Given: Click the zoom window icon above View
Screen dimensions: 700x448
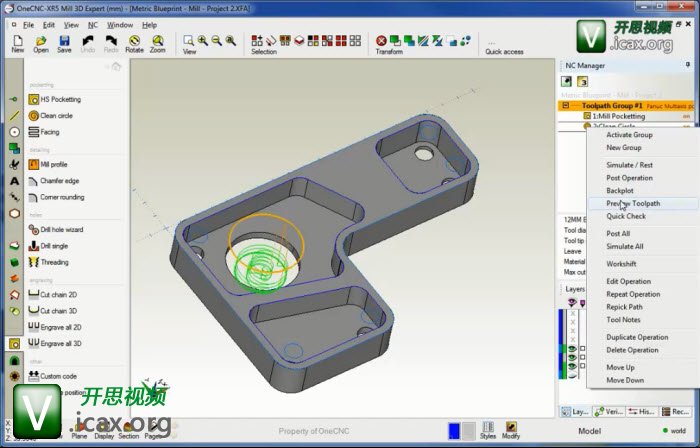Looking at the screenshot, I should coord(189,41).
